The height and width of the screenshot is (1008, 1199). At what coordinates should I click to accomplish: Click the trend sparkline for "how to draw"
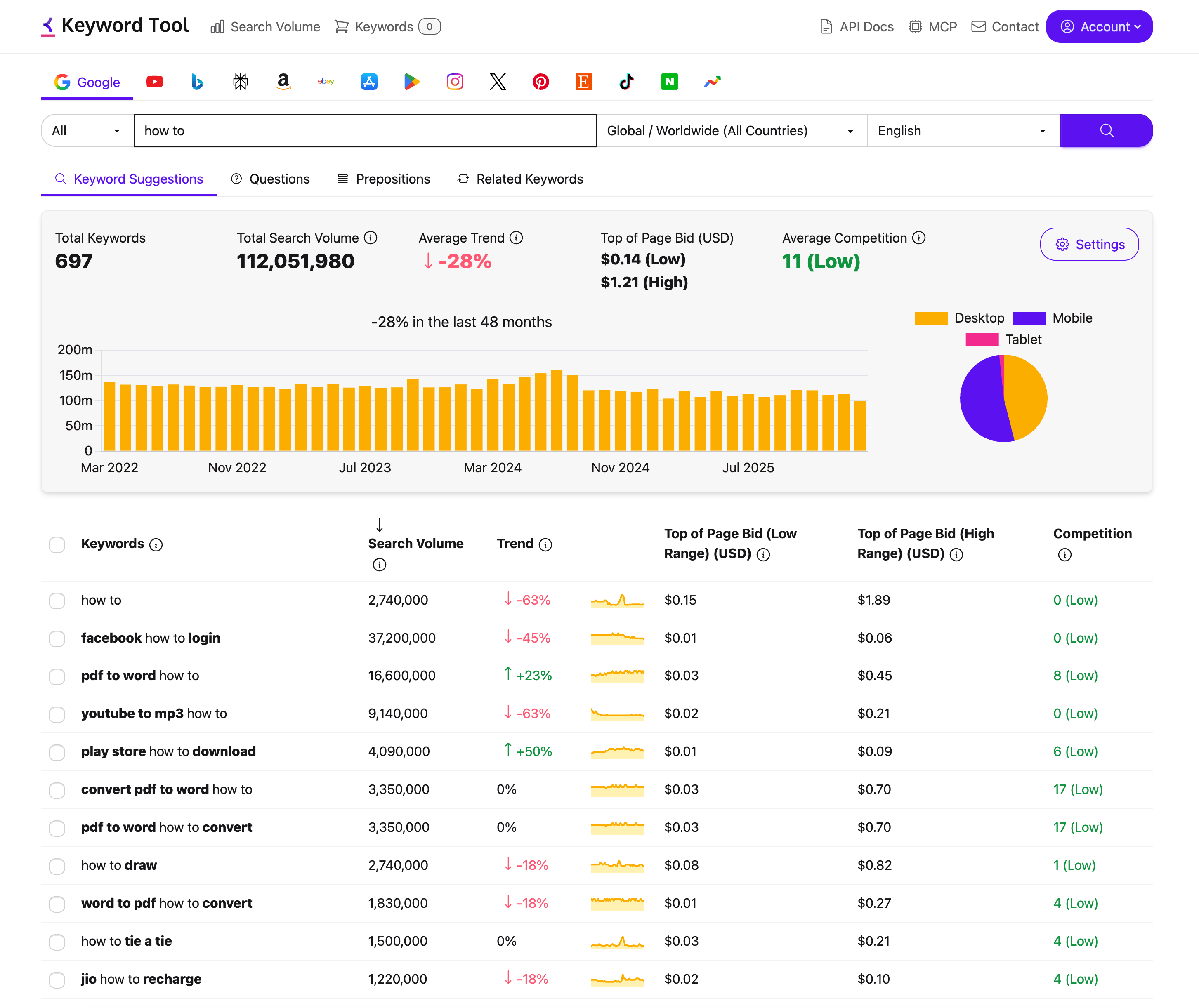point(617,865)
